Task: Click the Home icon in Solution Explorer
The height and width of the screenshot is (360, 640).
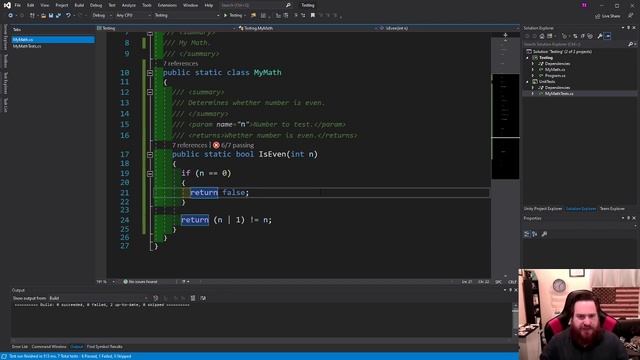Action: tap(542, 36)
